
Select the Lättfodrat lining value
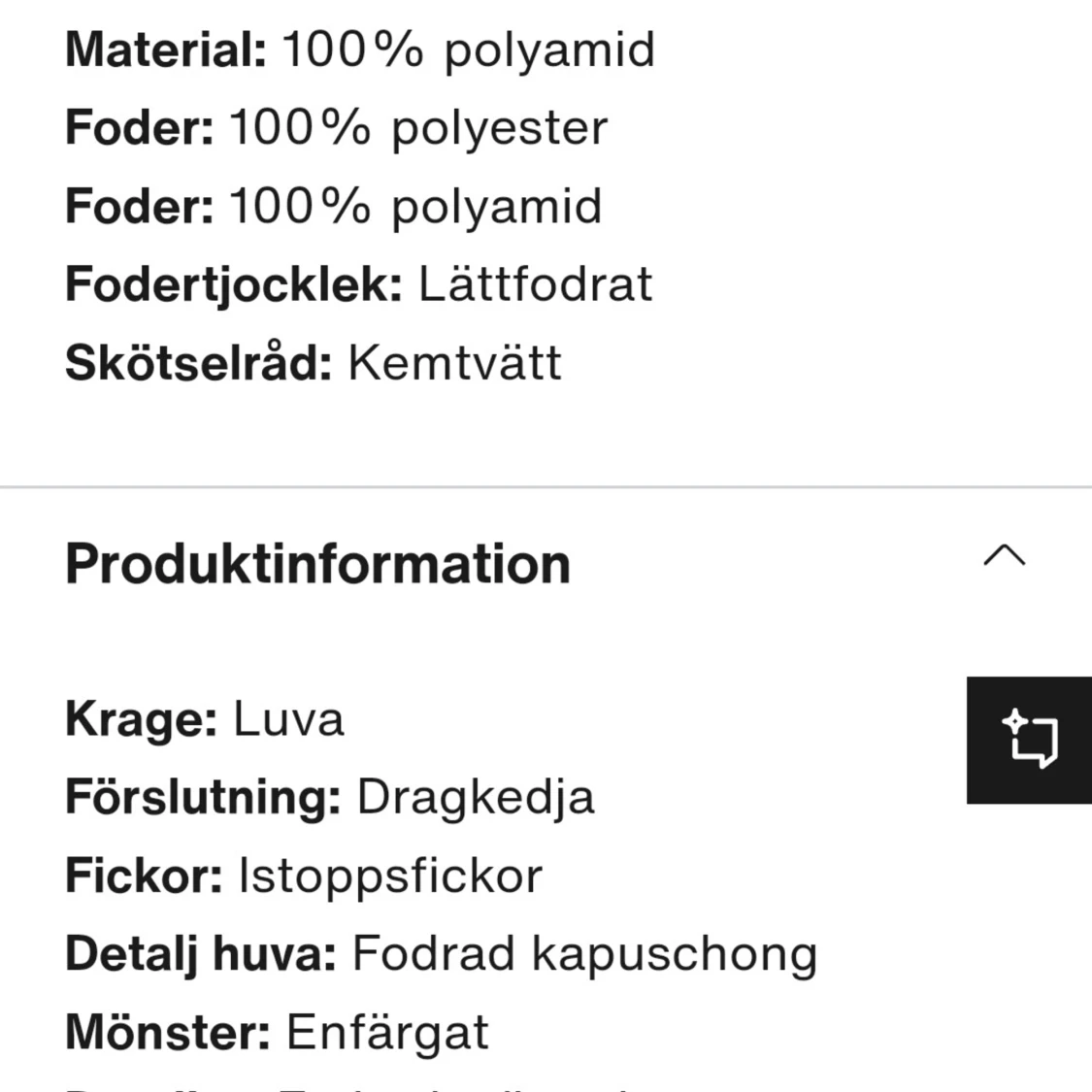click(x=535, y=283)
